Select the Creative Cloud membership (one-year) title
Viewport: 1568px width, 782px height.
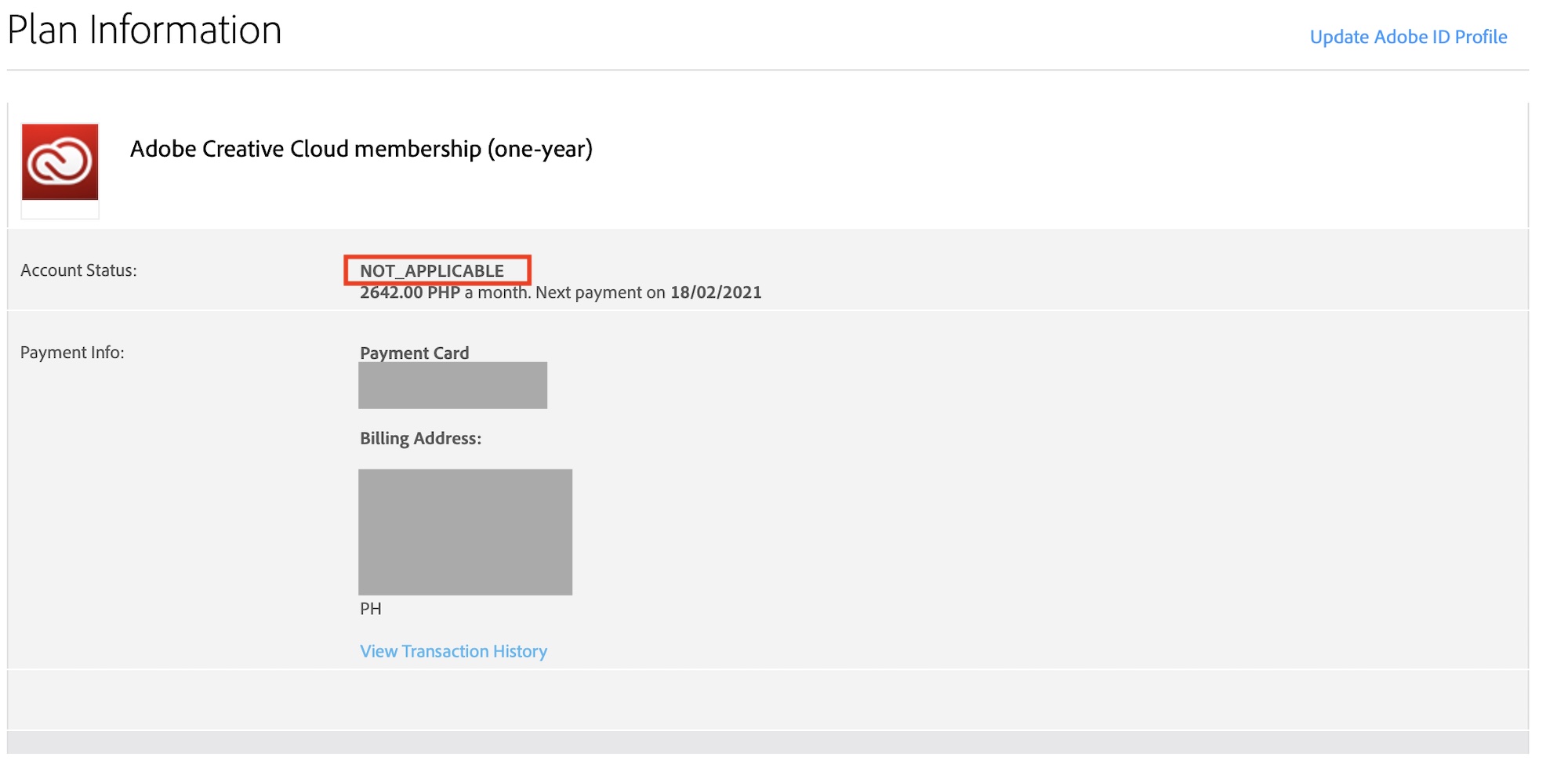click(361, 149)
